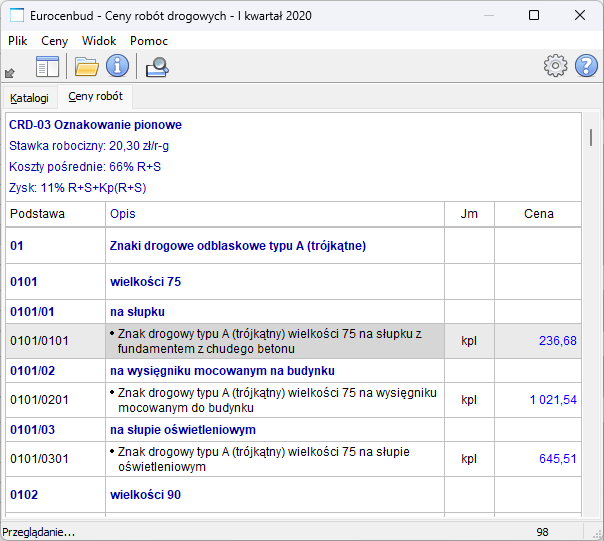
Task: Select the 0101/0301 lighting pole row
Action: coord(274,459)
